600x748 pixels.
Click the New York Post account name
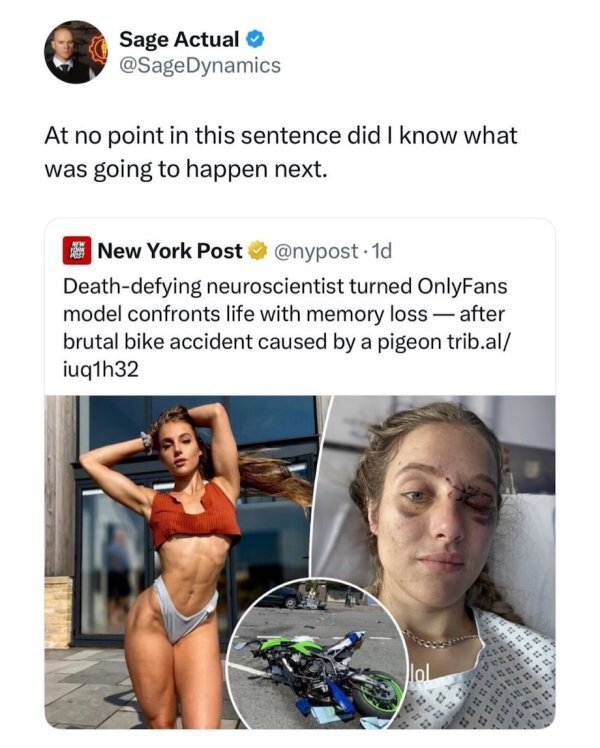170,251
